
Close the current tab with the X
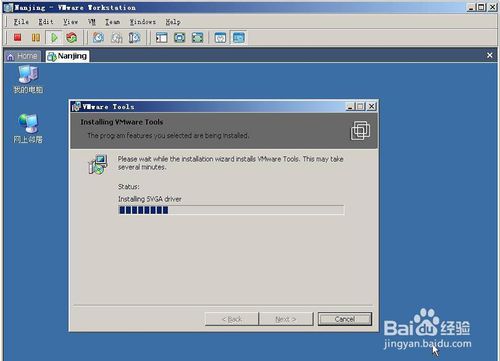[489, 55]
